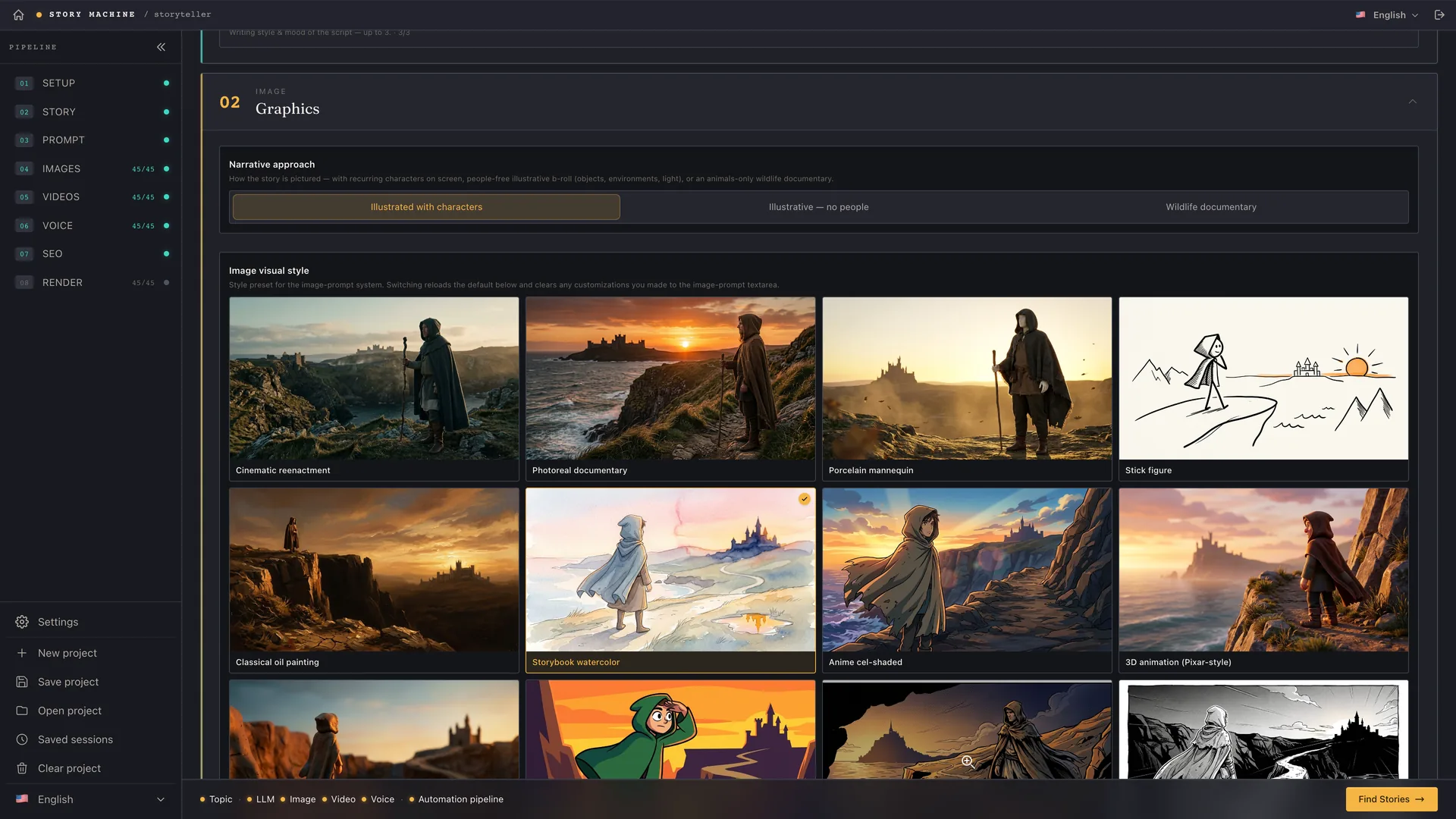Click the 02 step badge for Story
The image size is (1456, 819).
tap(24, 112)
